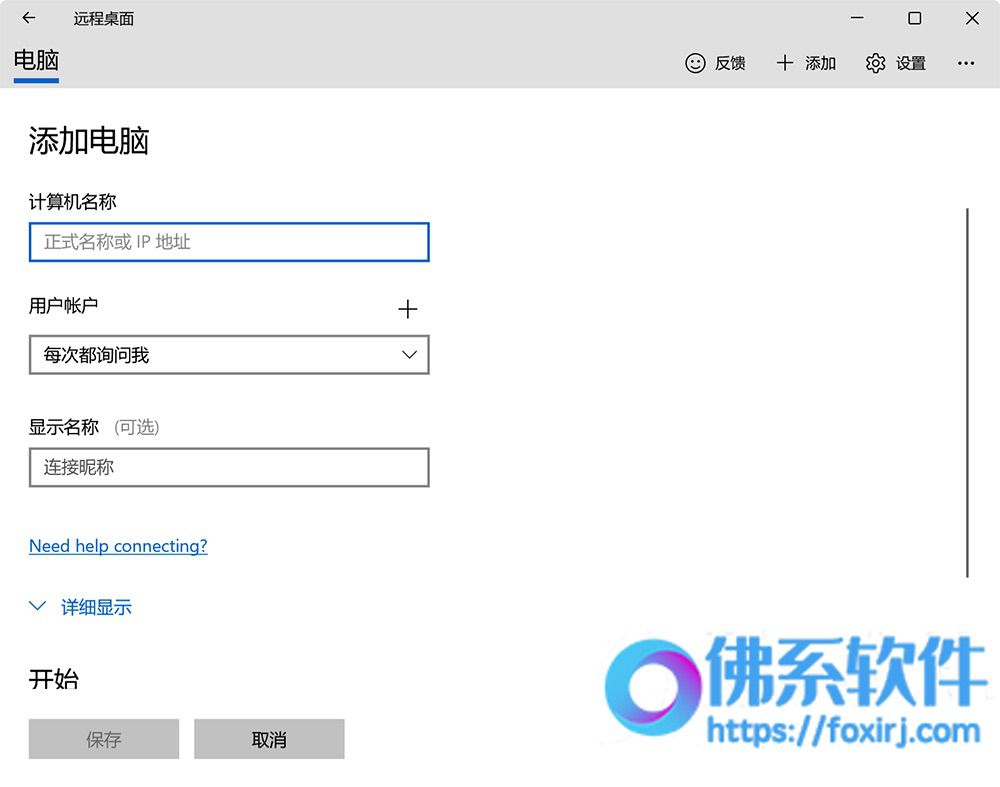Click the 设置 label in toolbar
The height and width of the screenshot is (787, 1000).
tap(911, 63)
